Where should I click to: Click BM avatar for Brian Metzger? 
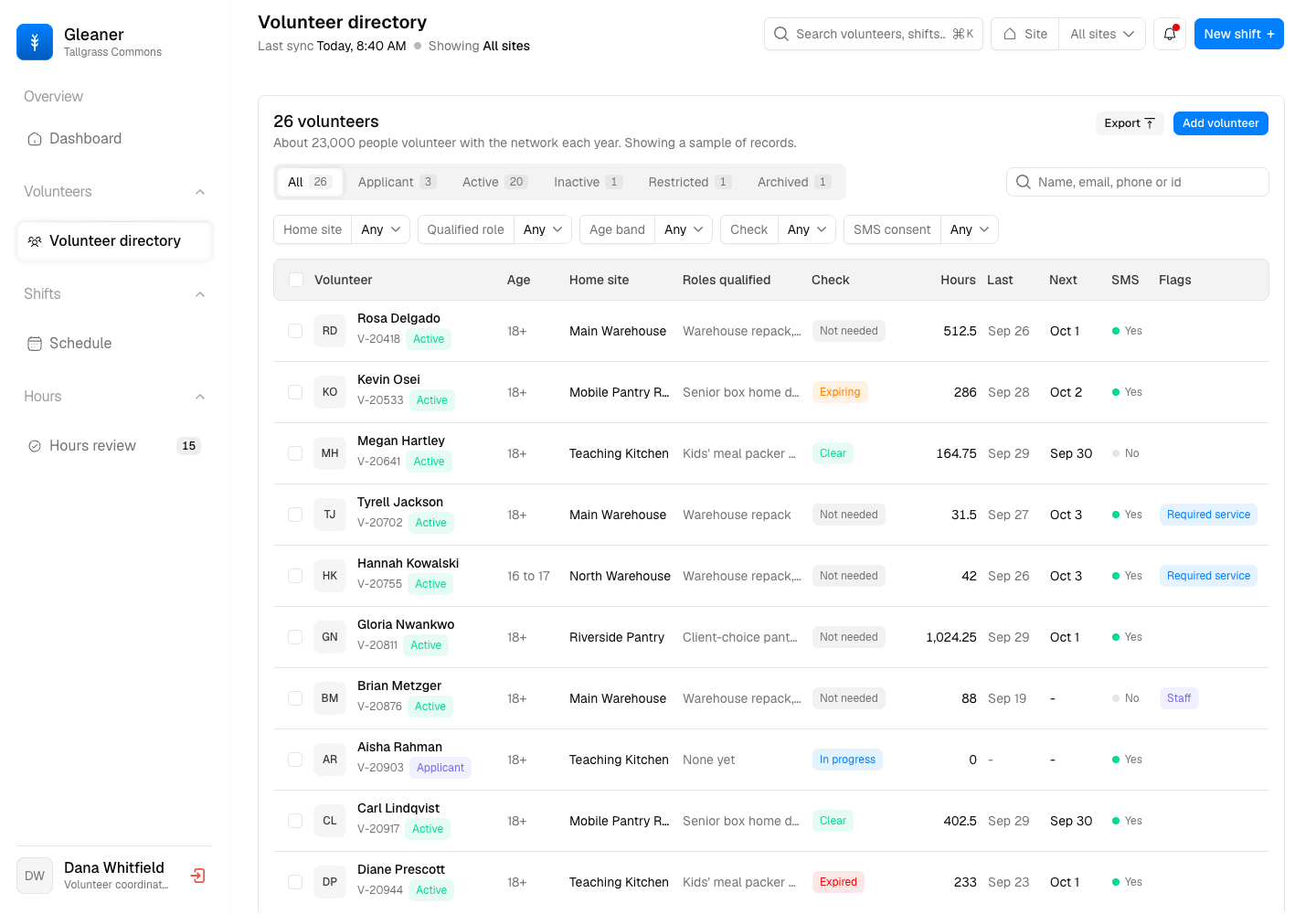pos(330,698)
